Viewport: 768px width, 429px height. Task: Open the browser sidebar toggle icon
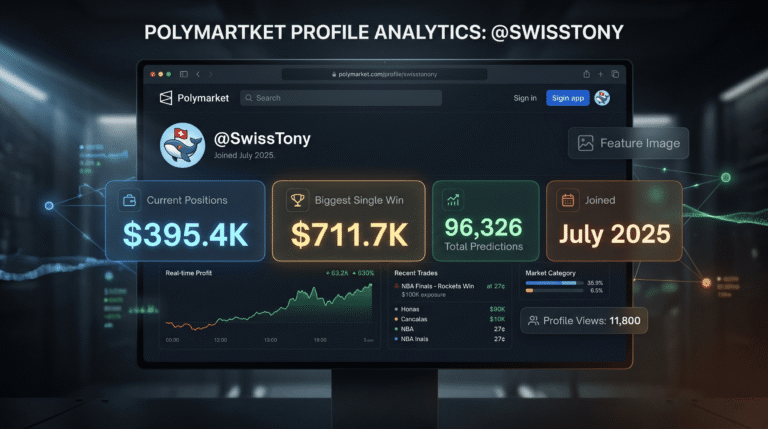click(184, 74)
